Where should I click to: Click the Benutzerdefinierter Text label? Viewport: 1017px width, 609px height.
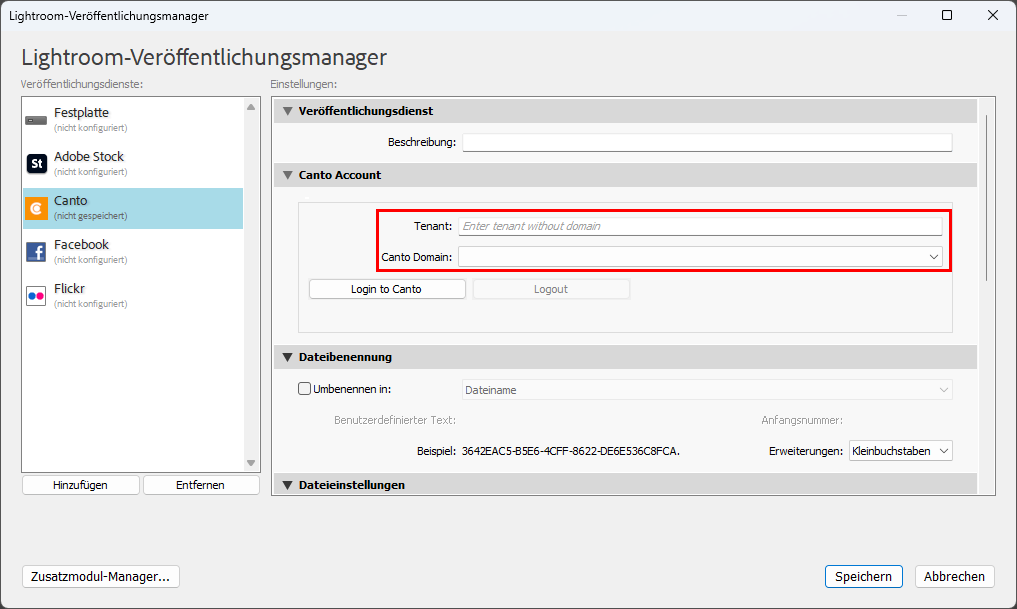[394, 420]
